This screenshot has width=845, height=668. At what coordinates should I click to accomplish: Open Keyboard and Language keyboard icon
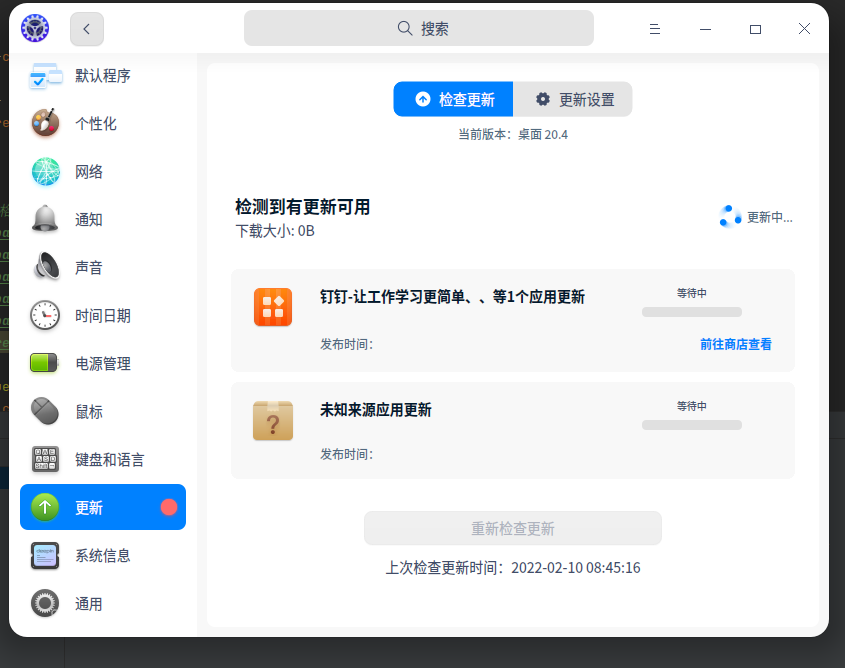[44, 459]
